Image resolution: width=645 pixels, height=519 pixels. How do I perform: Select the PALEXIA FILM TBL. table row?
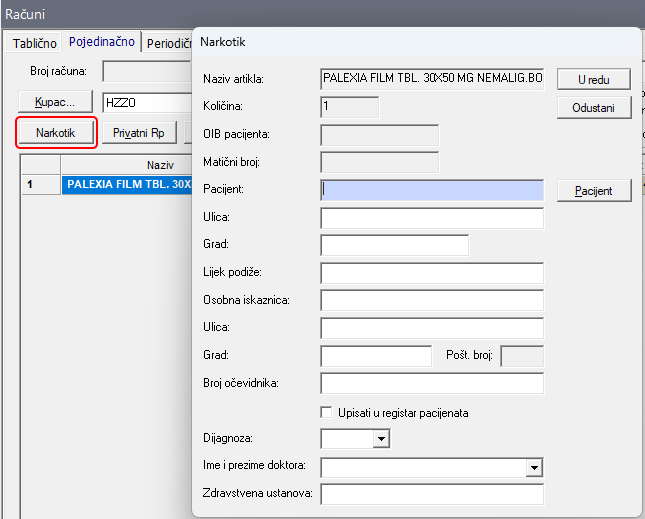point(127,184)
